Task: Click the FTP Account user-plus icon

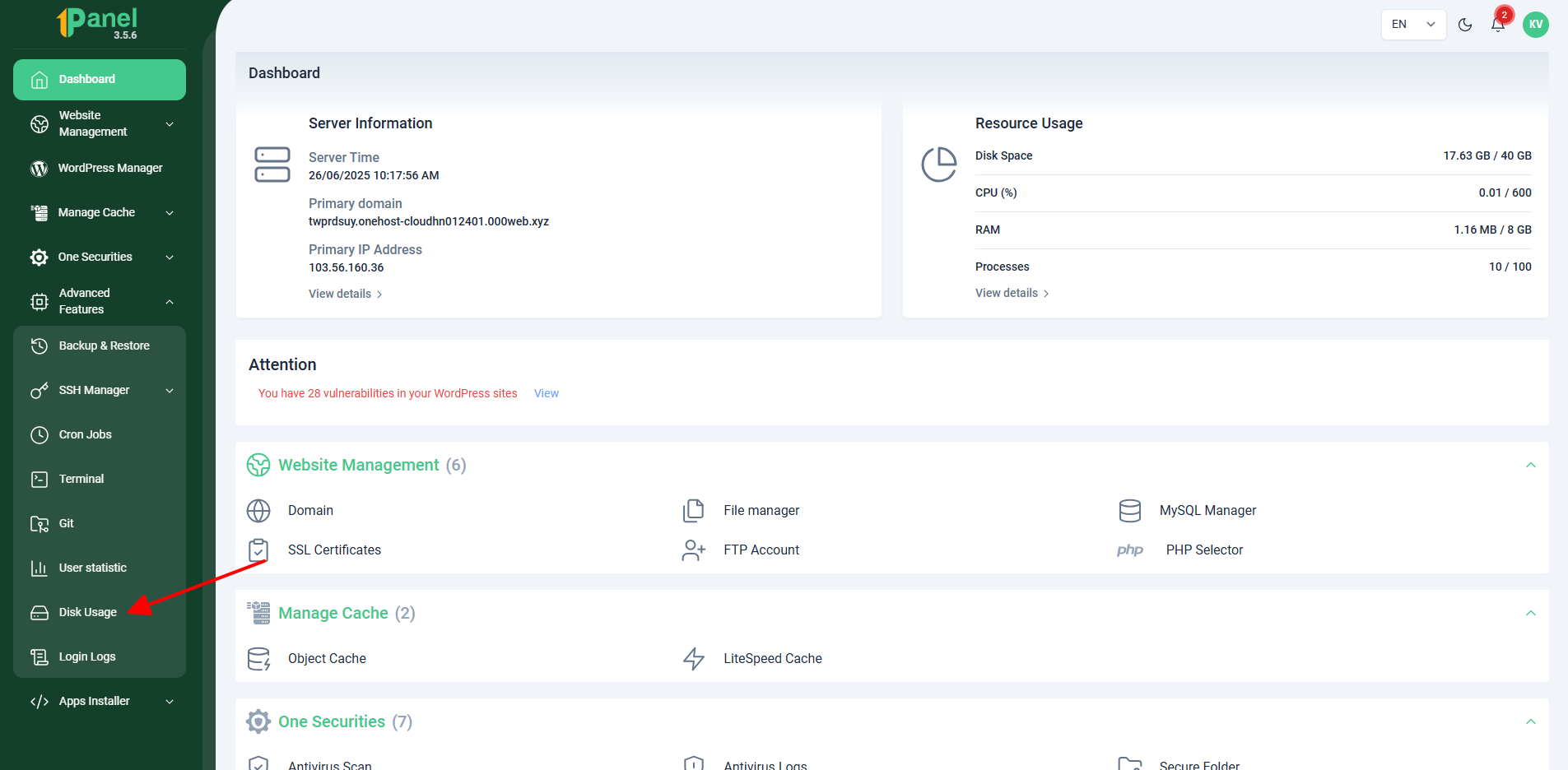Action: [694, 550]
